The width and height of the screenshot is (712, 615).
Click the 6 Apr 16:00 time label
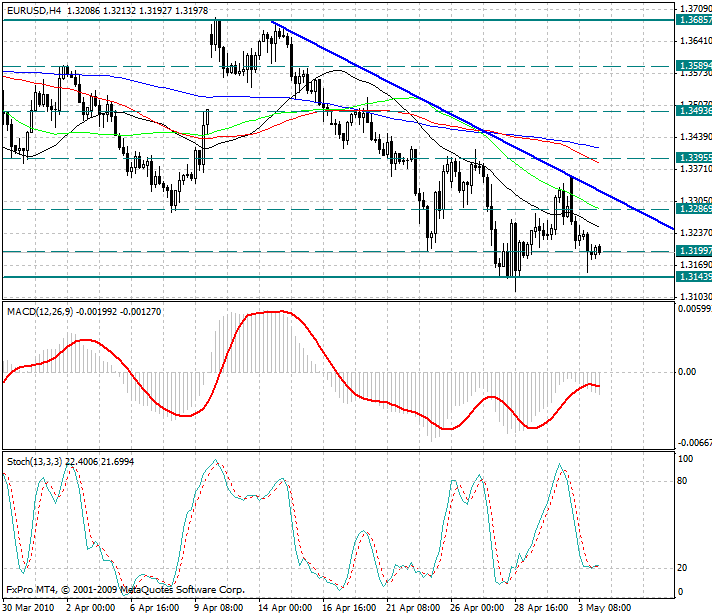[154, 608]
